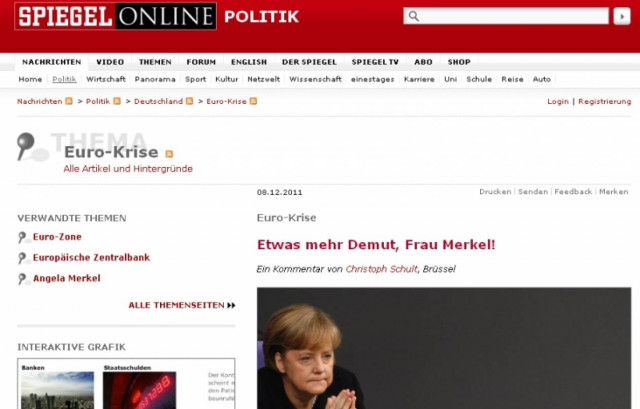Open the Europäische Zentralbank topic link
This screenshot has width=640, height=409.
[x=91, y=258]
